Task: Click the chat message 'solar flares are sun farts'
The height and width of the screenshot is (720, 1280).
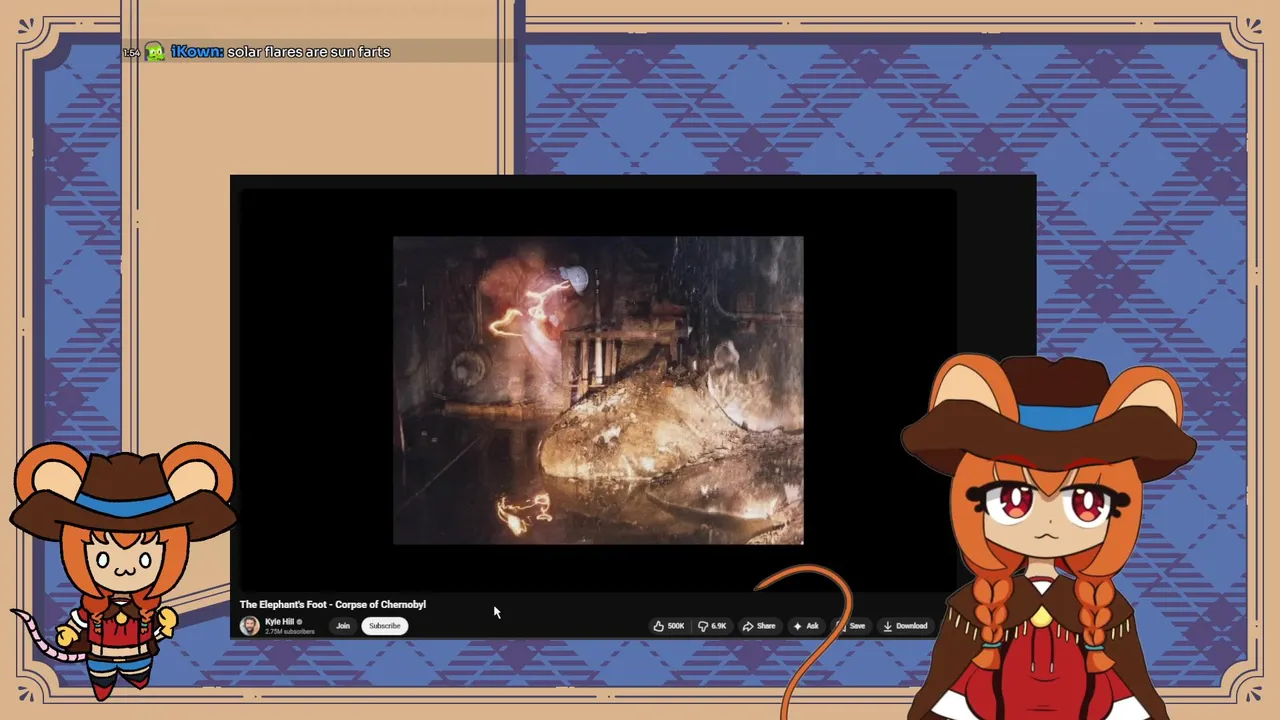Action: pos(308,52)
